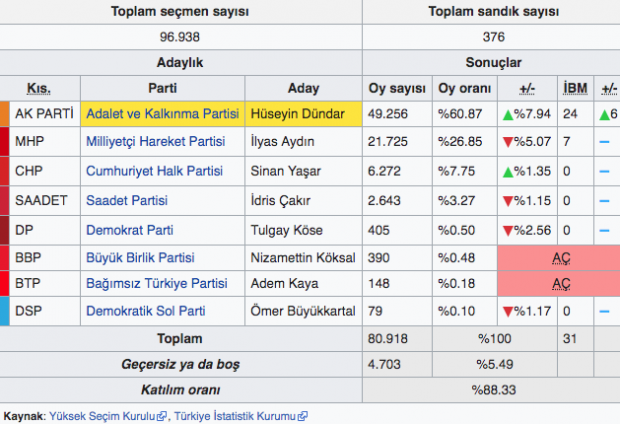Open Adalet ve Kalkınma Partisi link
This screenshot has height=424, width=620.
coord(162,114)
